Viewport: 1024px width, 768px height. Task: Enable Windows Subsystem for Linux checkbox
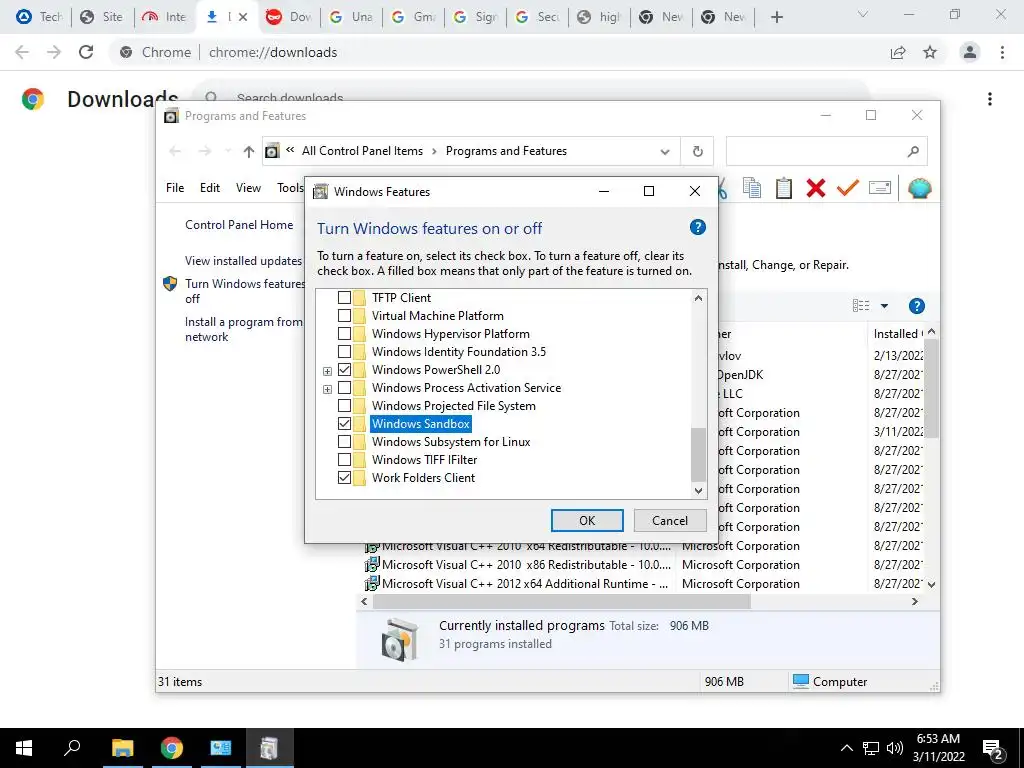click(x=344, y=441)
